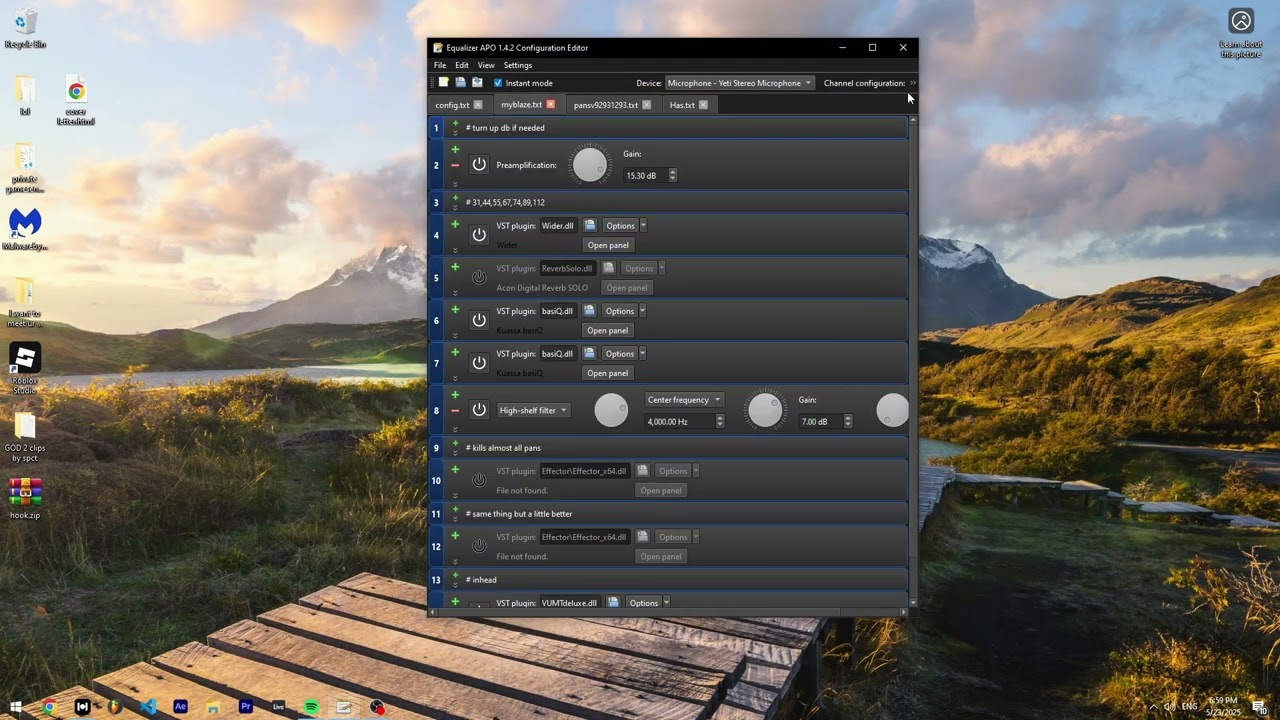The height and width of the screenshot is (720, 1280).
Task: Open Spotify from taskbar
Action: (x=311, y=706)
